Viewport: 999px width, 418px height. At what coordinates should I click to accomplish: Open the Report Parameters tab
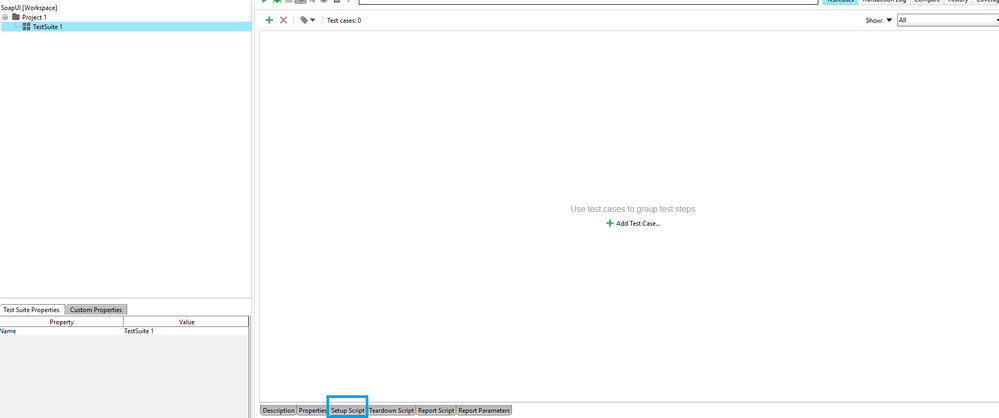pyautogui.click(x=484, y=411)
